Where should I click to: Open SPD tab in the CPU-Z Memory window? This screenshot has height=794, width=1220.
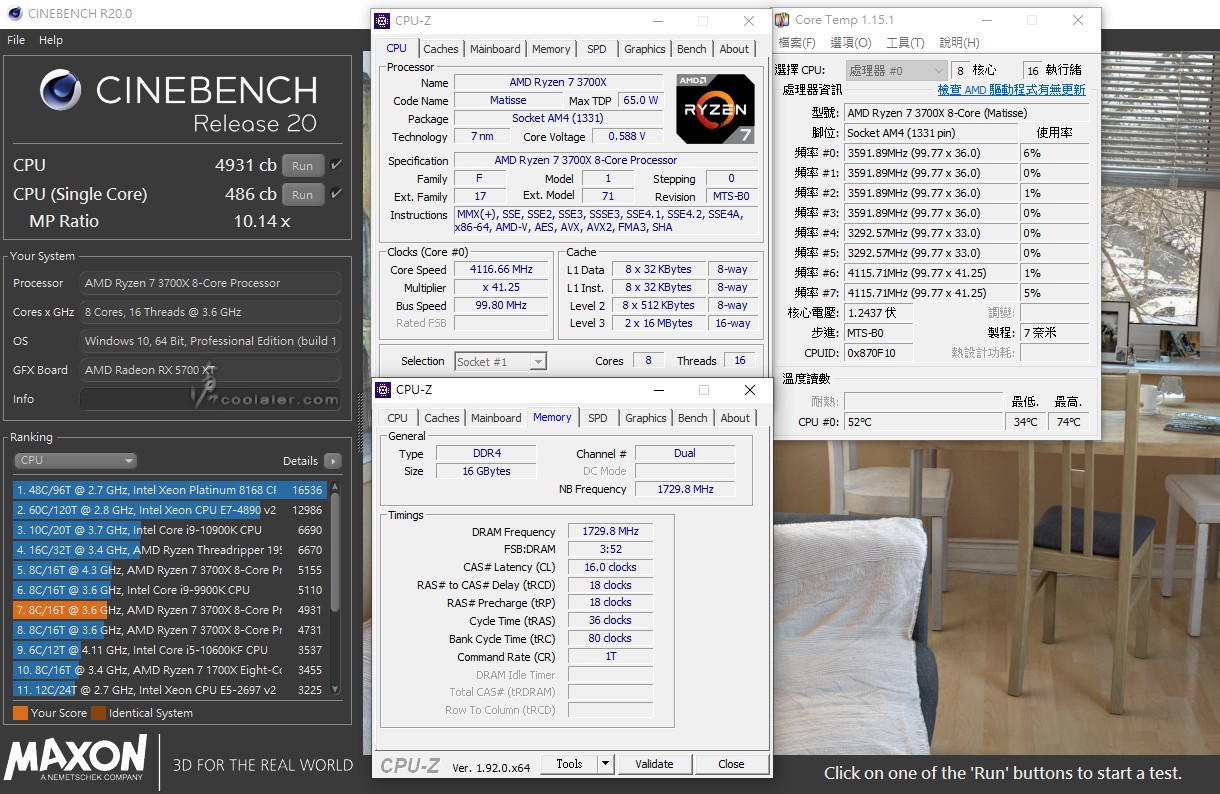[x=598, y=418]
